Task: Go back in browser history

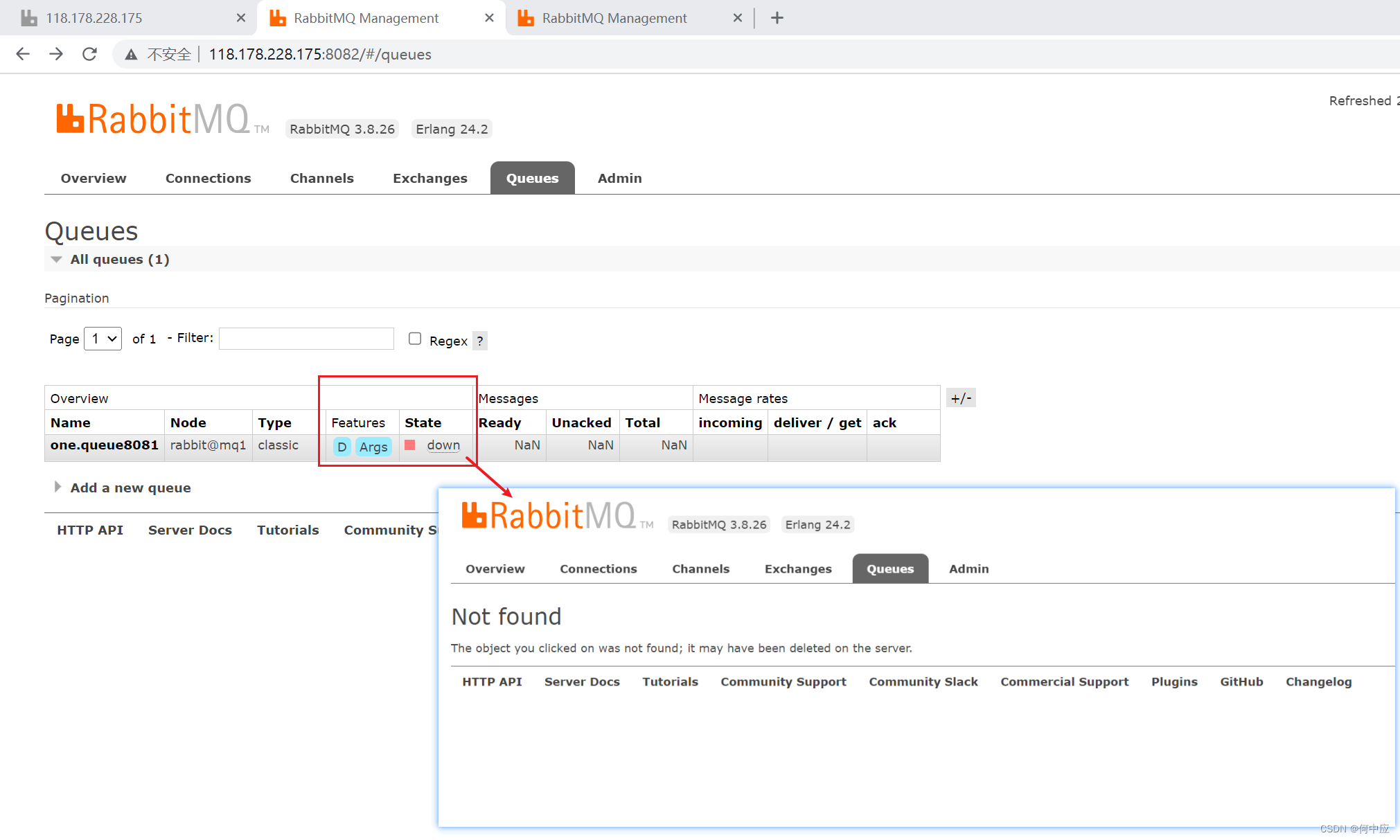Action: [x=23, y=54]
